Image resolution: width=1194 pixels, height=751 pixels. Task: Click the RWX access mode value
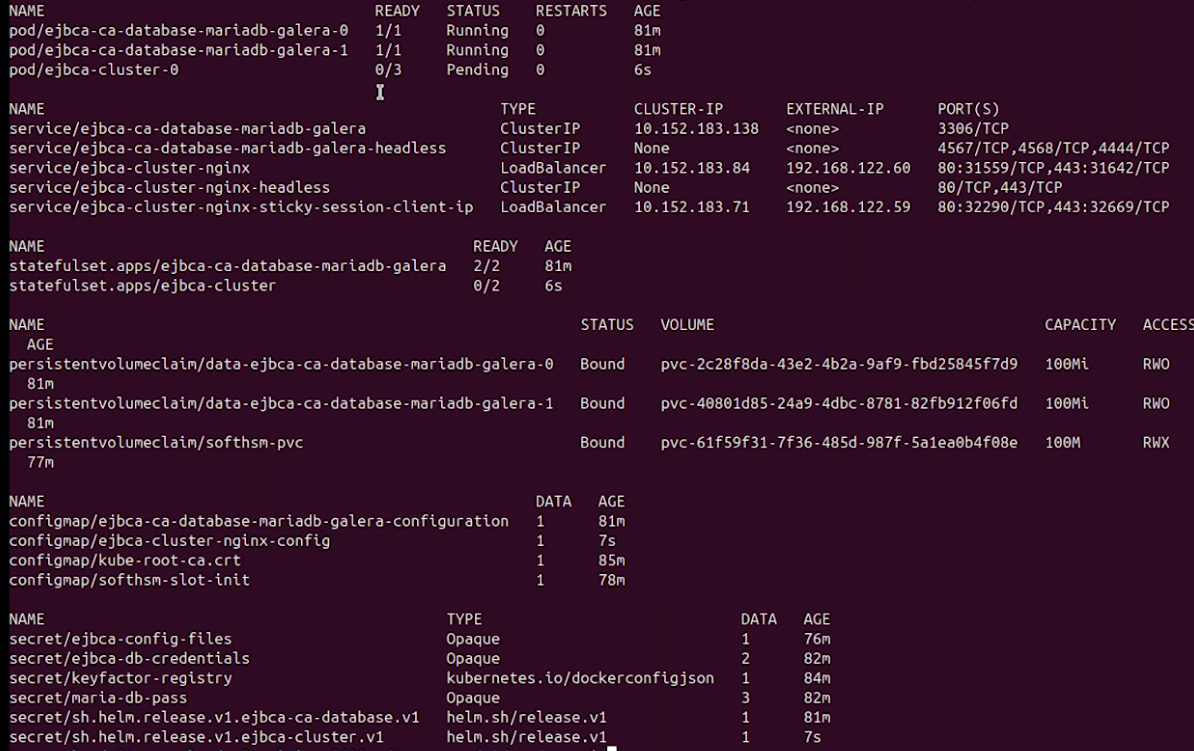pos(1156,442)
